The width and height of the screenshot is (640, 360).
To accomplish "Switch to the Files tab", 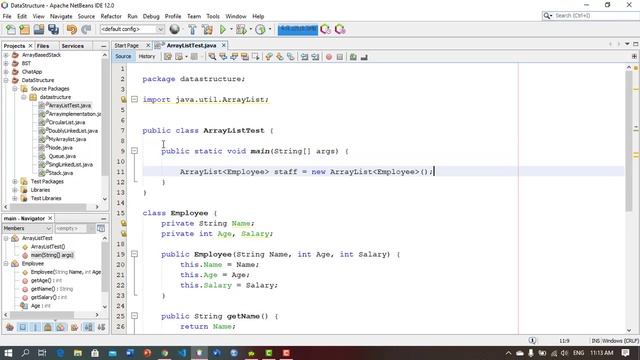I will [43, 46].
